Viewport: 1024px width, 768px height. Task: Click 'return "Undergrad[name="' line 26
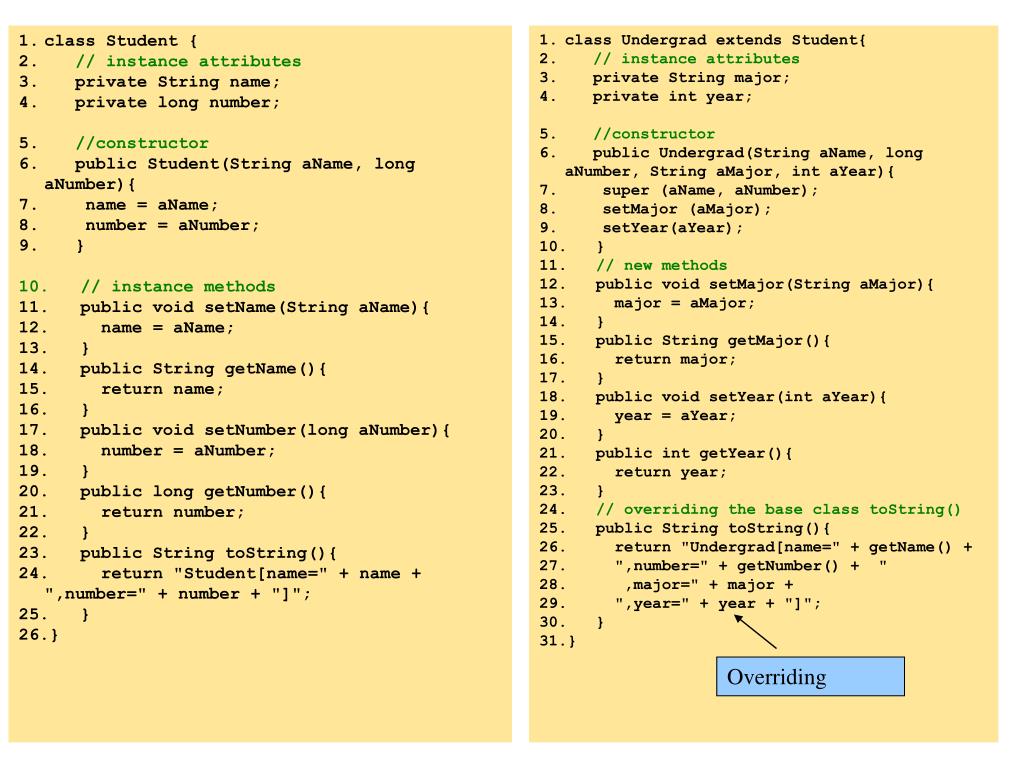click(793, 547)
